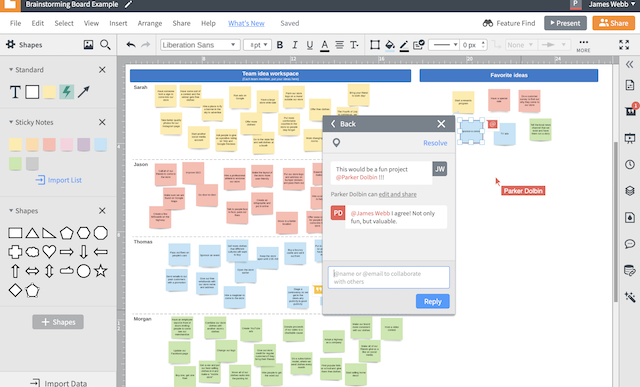Toggle Bold text formatting
Viewport: 640px width, 387px height.
[x=280, y=45]
